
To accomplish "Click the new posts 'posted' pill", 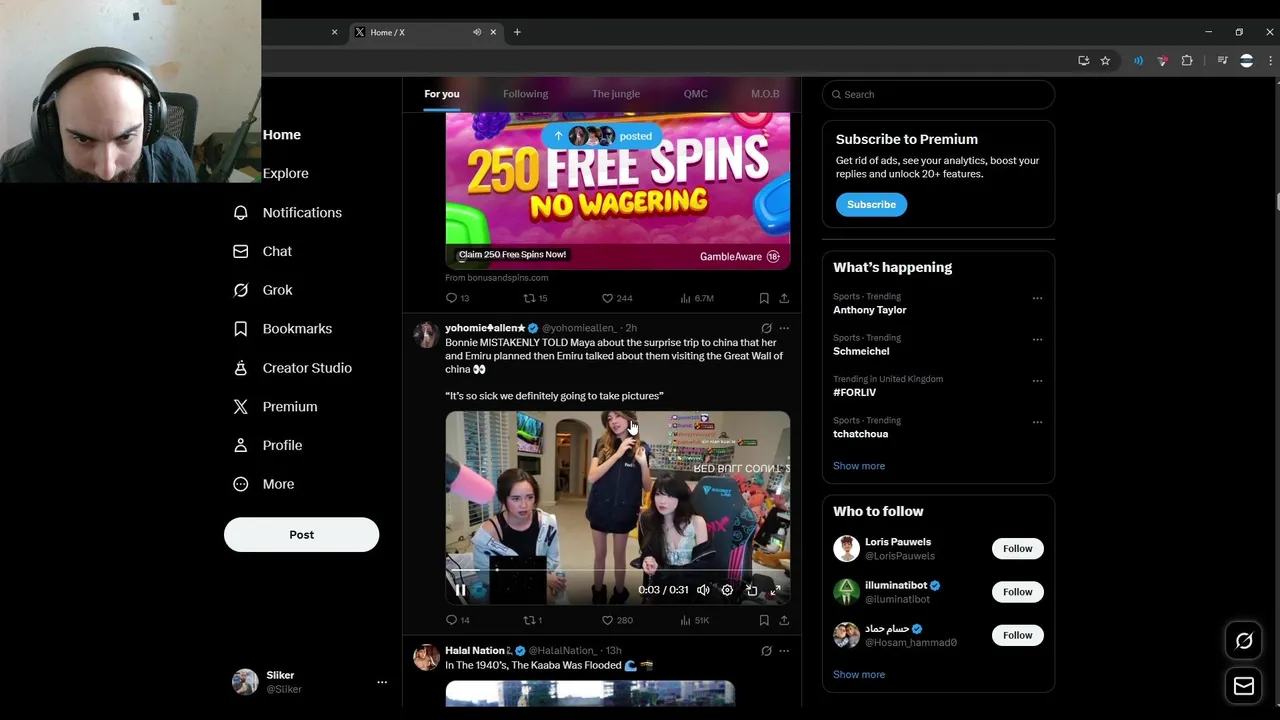I will point(602,136).
